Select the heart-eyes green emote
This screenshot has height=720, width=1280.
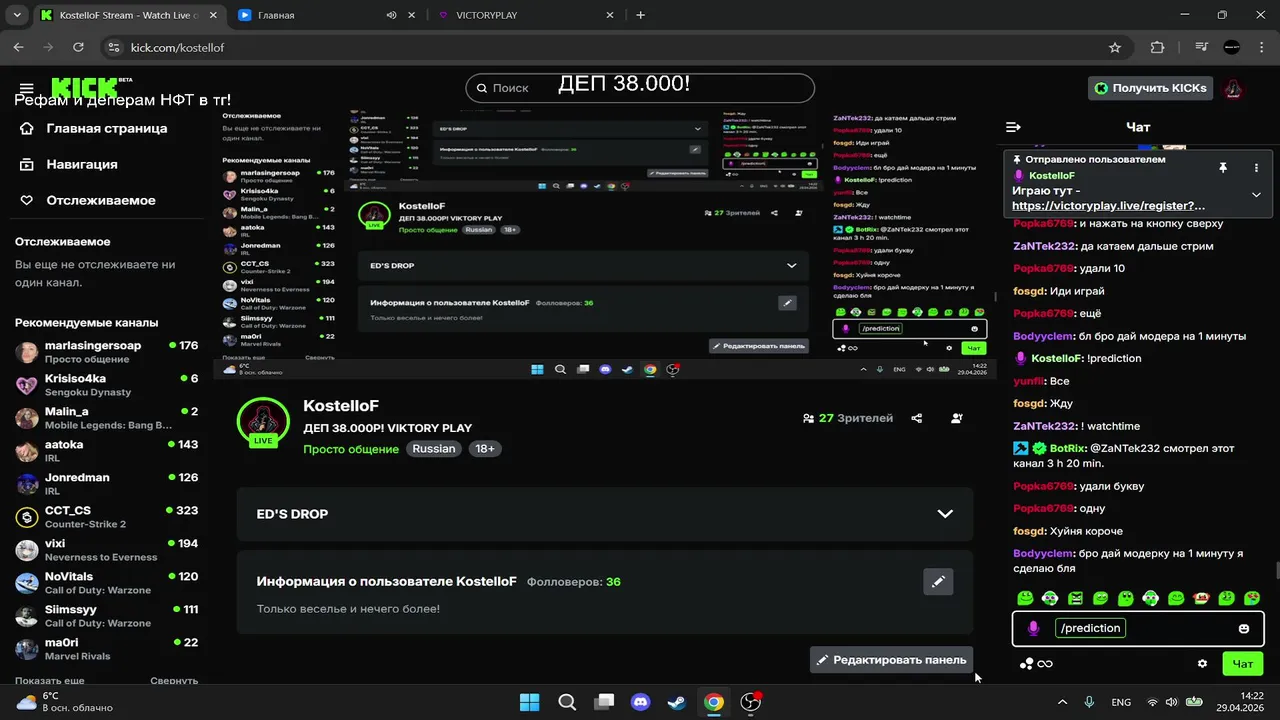tap(1251, 598)
